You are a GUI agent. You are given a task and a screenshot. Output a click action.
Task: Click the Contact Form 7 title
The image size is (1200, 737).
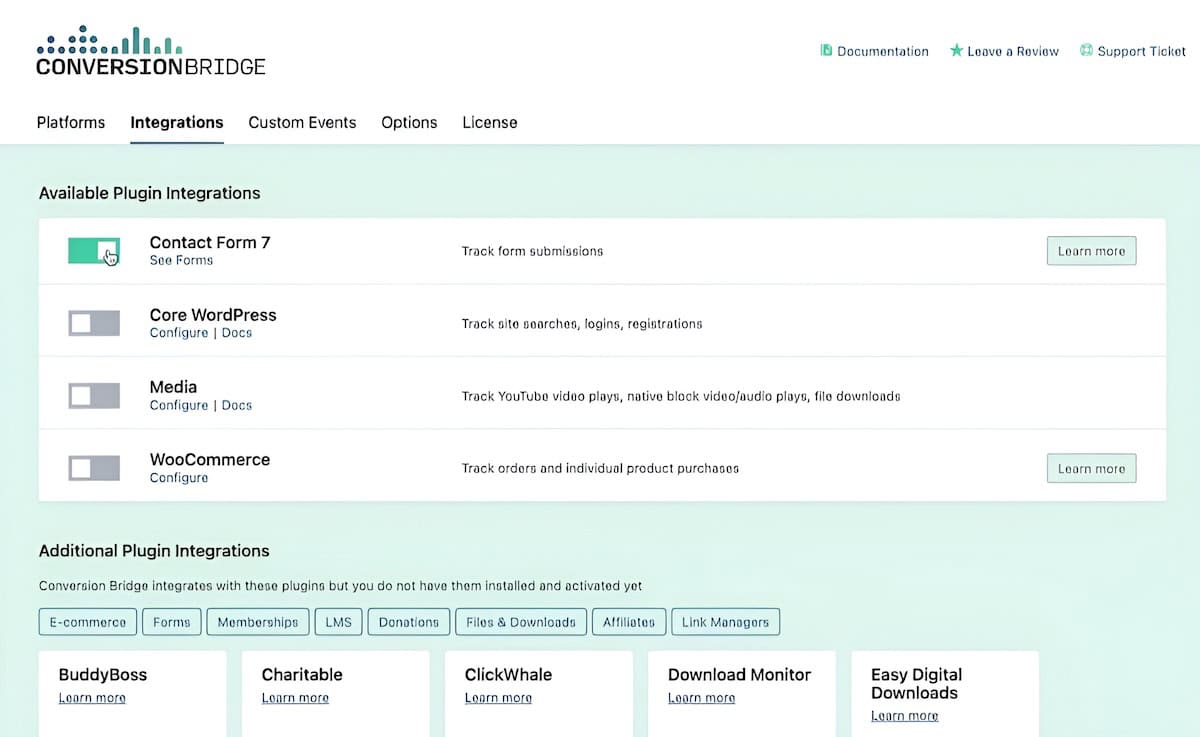210,242
